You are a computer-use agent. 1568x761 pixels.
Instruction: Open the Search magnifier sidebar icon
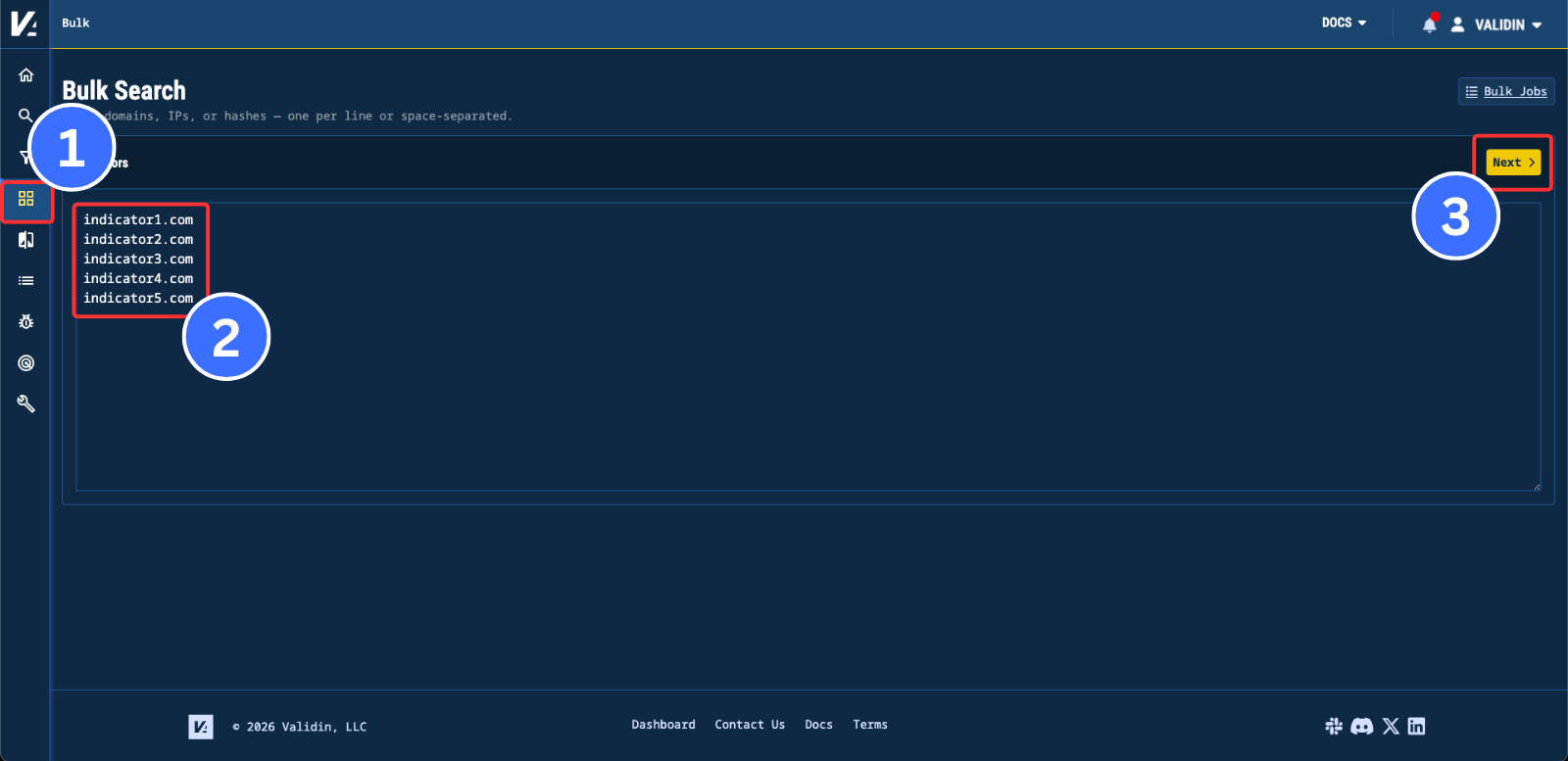[26, 116]
